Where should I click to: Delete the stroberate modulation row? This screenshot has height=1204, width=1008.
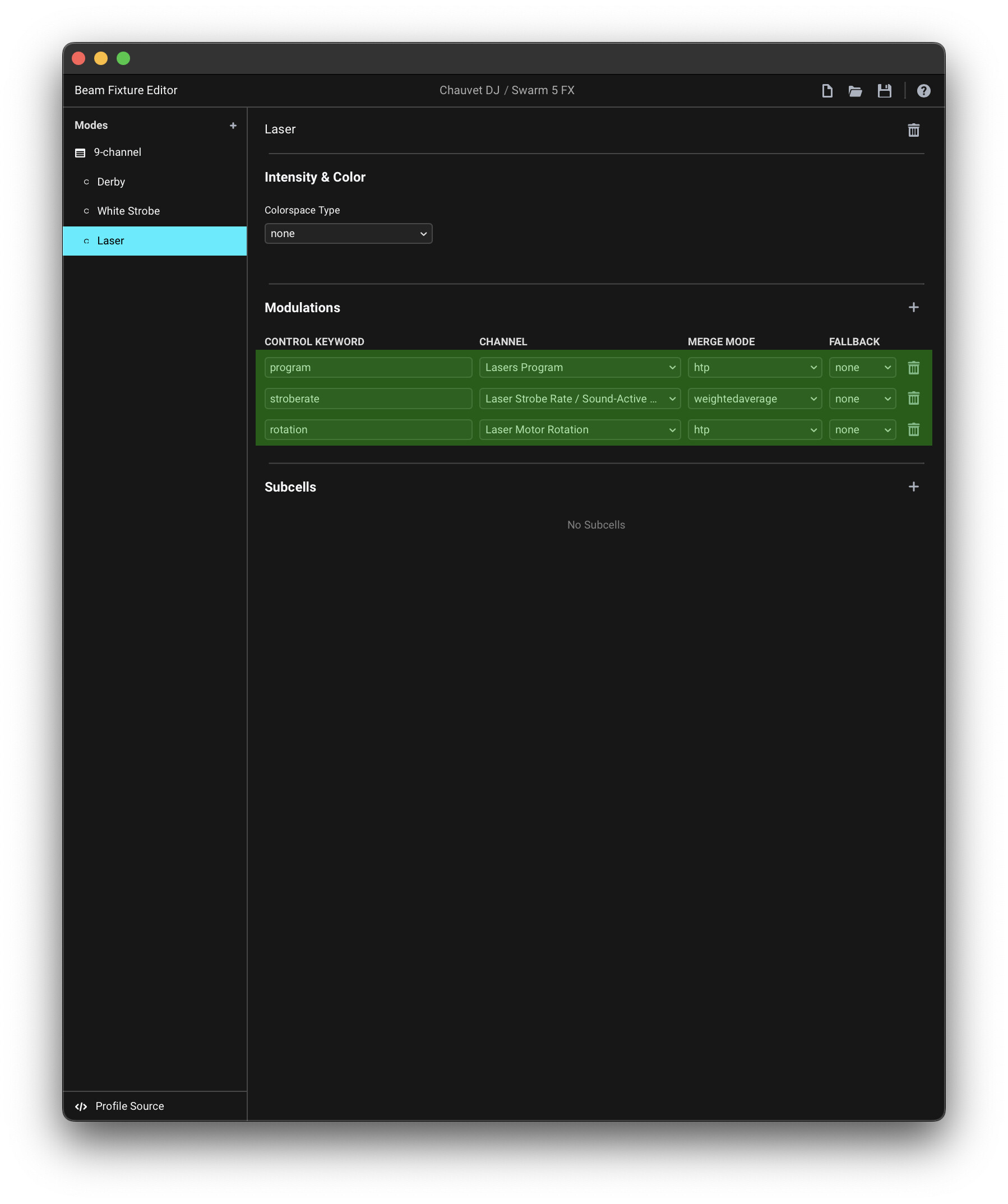click(x=913, y=399)
